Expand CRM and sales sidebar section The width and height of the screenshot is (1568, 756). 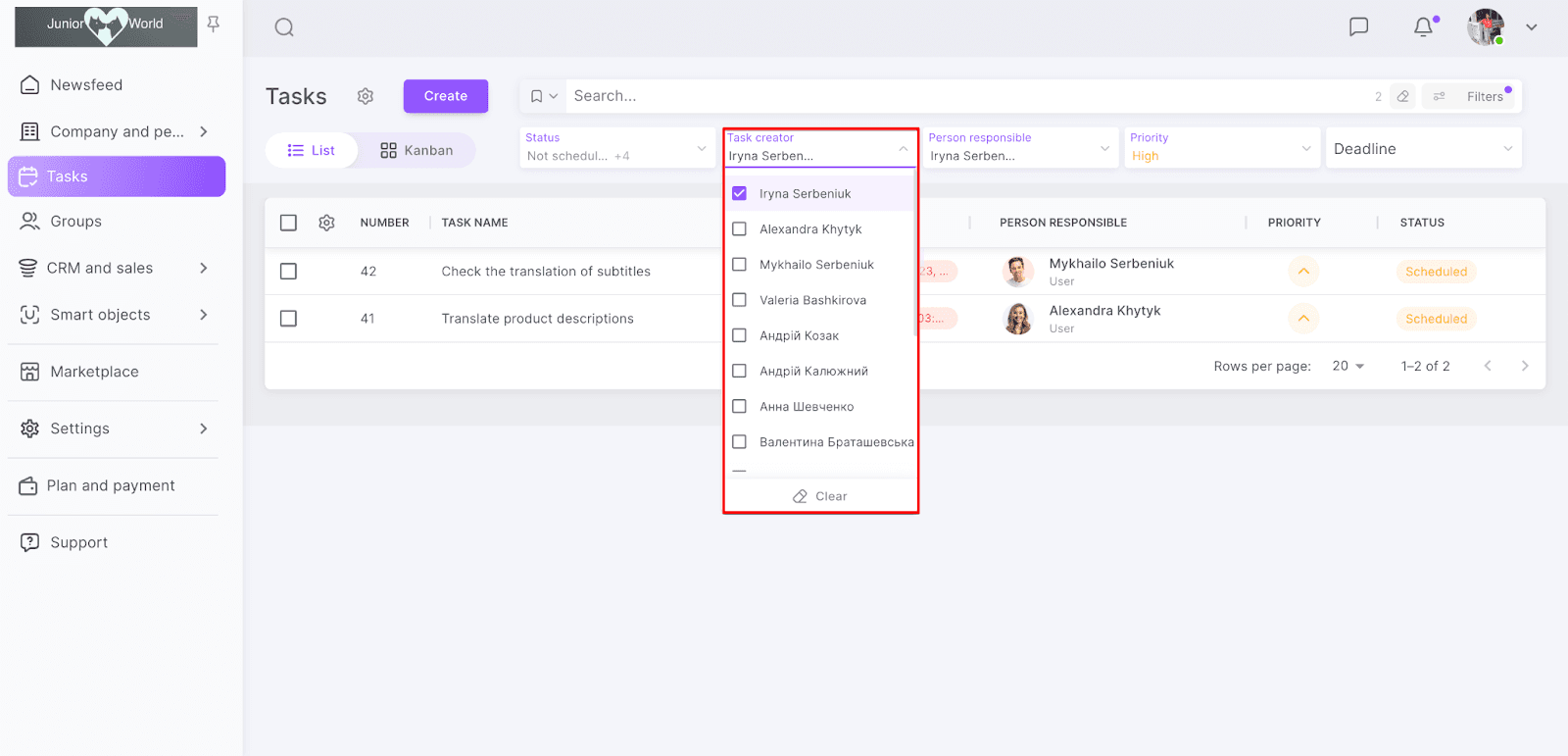tap(204, 268)
